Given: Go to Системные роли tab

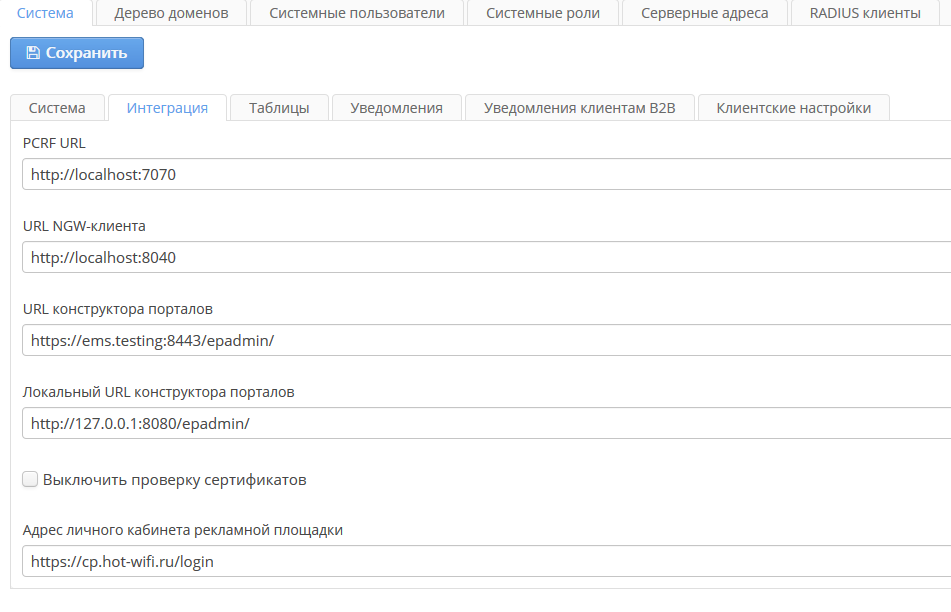Looking at the screenshot, I should point(543,13).
